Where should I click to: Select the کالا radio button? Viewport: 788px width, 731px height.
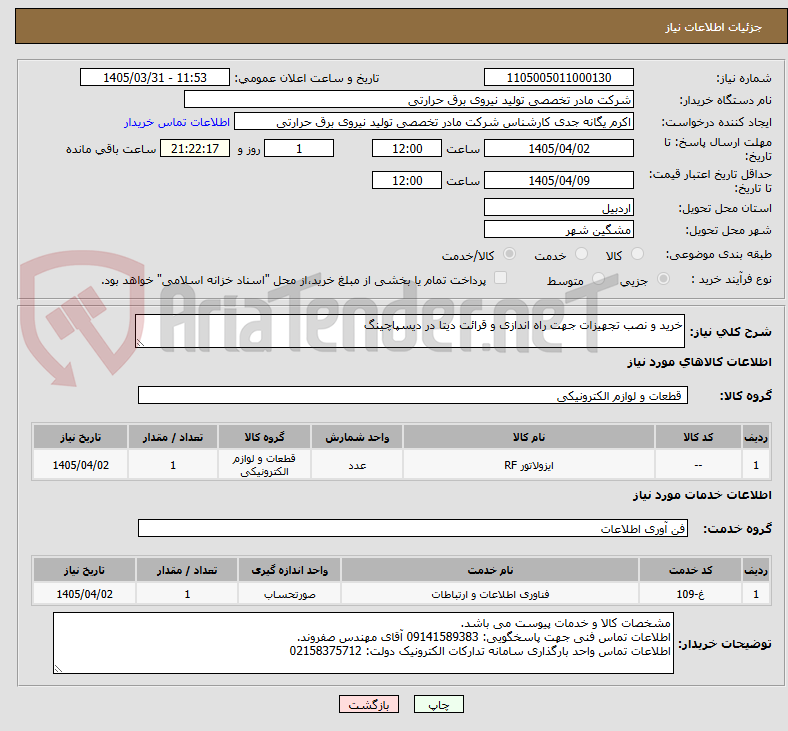tap(637, 254)
